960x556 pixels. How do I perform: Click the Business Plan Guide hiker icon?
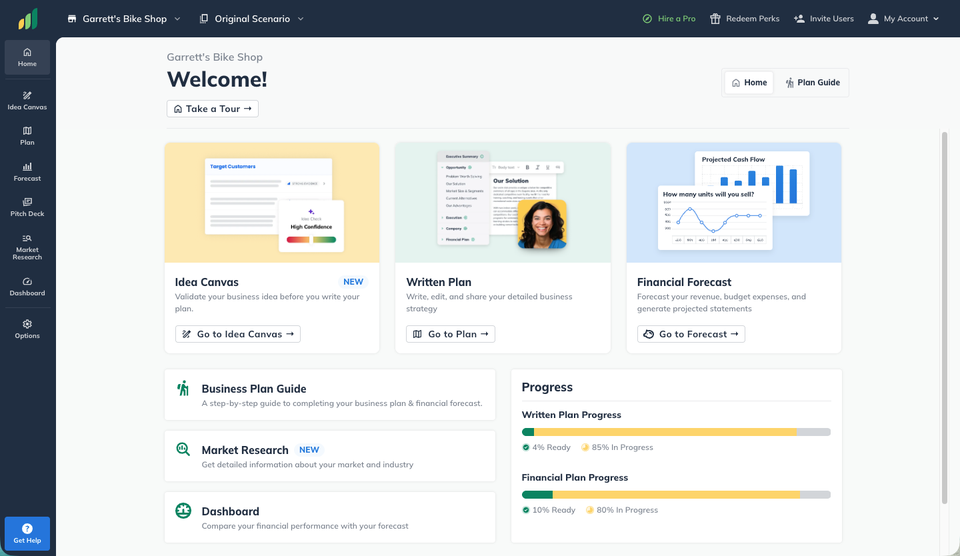pos(183,388)
